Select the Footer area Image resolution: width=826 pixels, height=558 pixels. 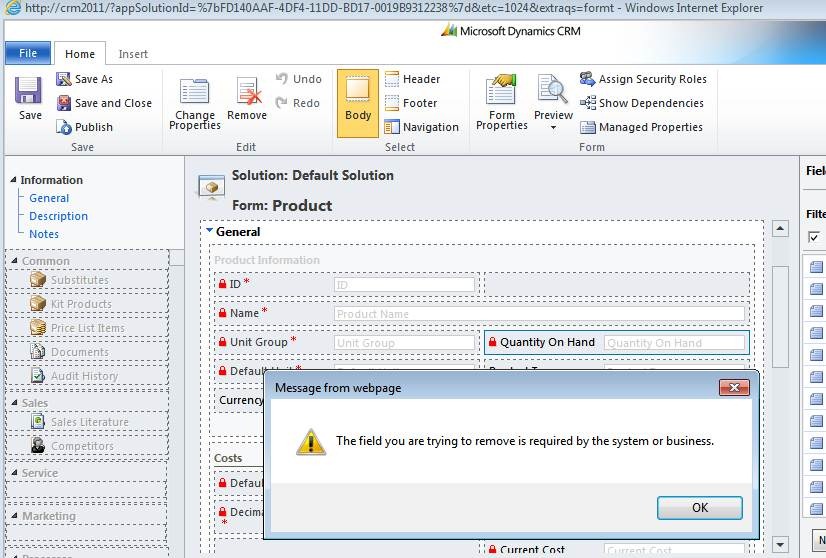[x=411, y=103]
